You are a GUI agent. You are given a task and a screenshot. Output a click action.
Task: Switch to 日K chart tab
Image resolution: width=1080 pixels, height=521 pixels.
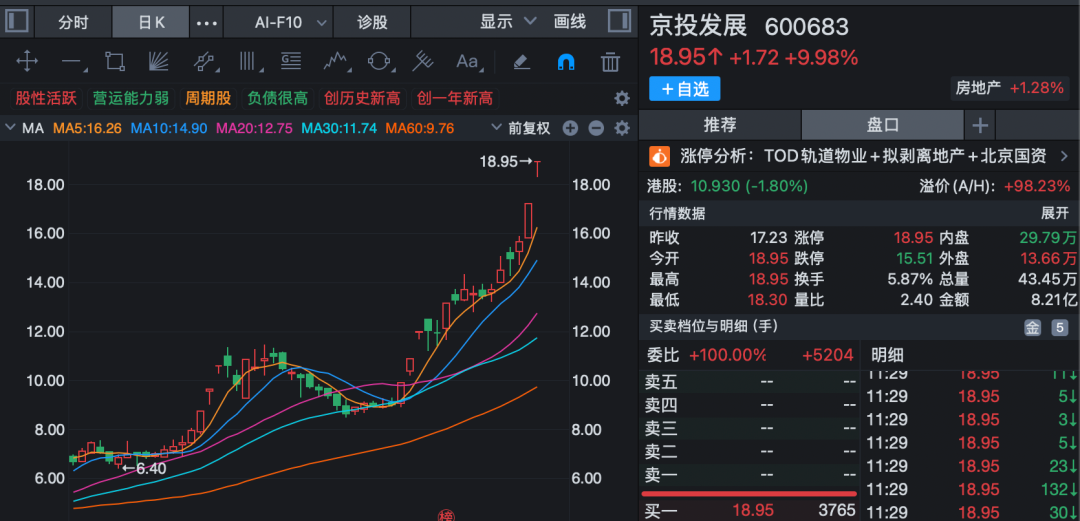pyautogui.click(x=151, y=22)
